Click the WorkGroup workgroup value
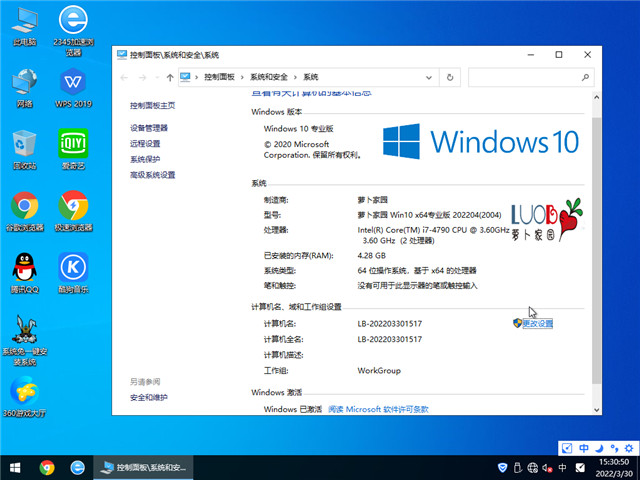 [x=379, y=371]
